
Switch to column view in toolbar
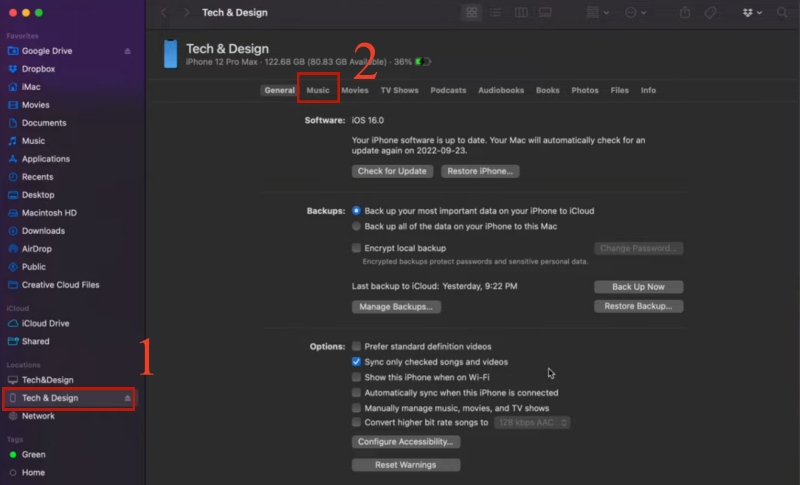click(521, 12)
